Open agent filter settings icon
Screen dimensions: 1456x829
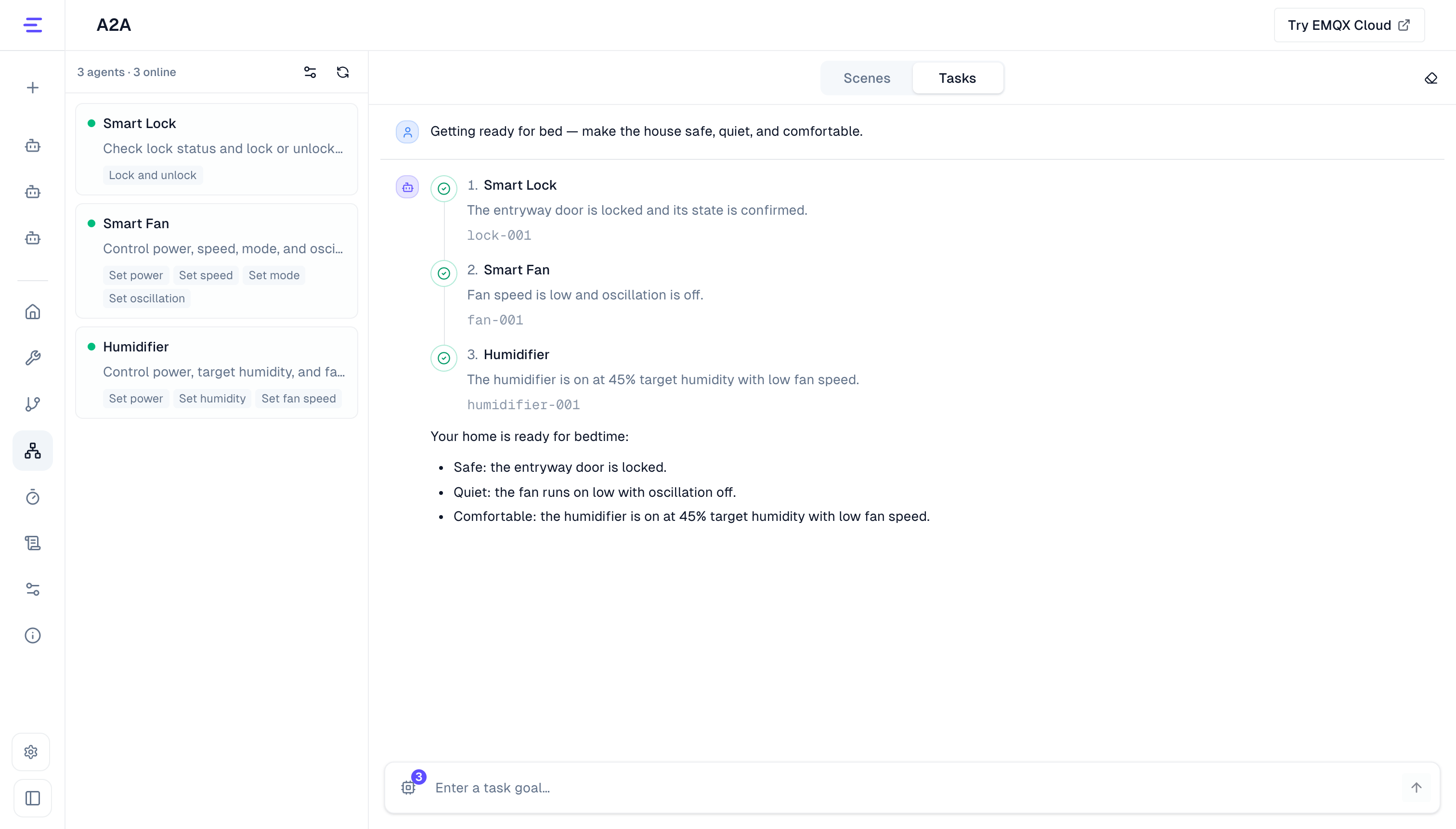tap(310, 72)
